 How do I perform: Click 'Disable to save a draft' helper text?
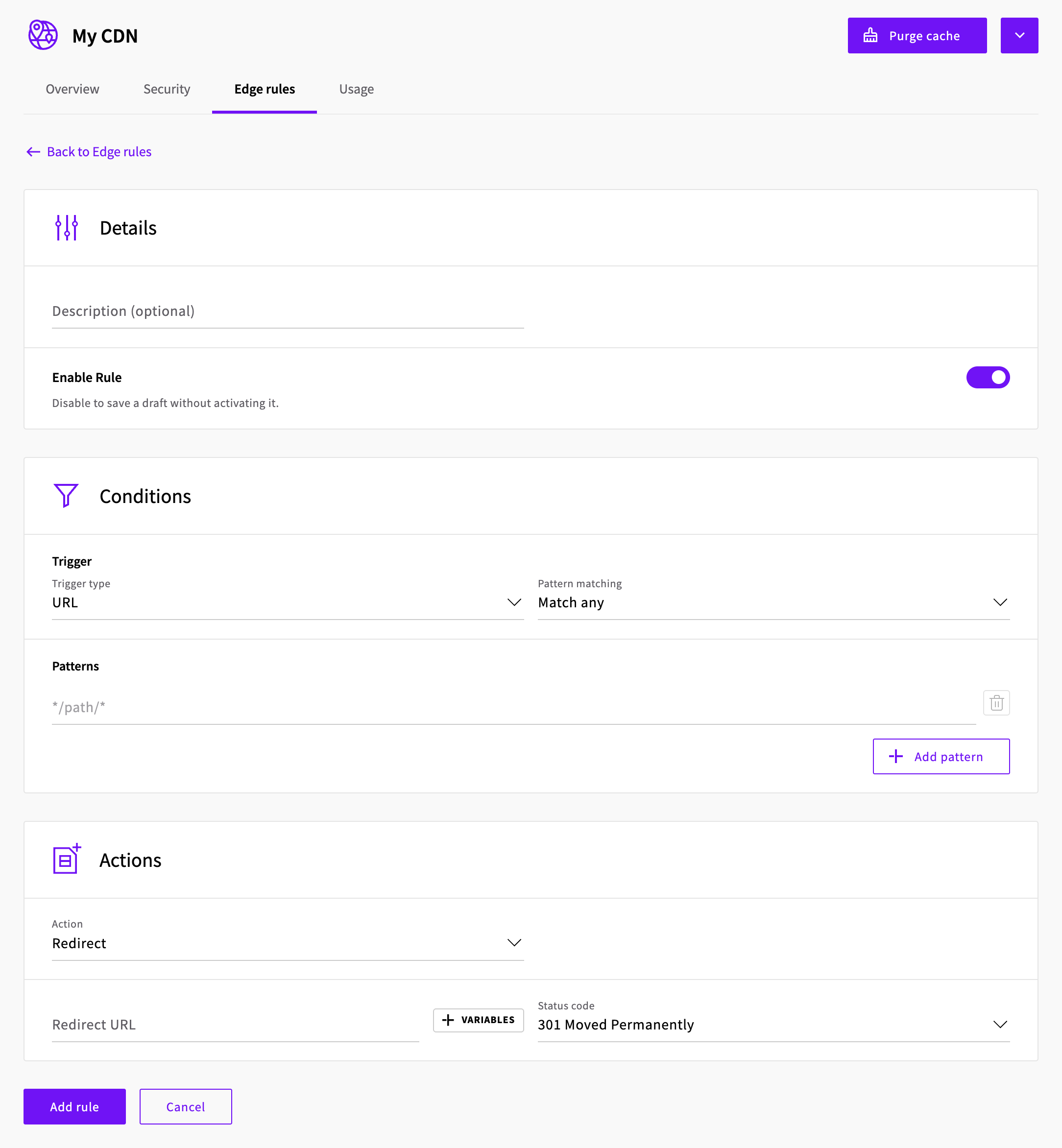point(166,403)
